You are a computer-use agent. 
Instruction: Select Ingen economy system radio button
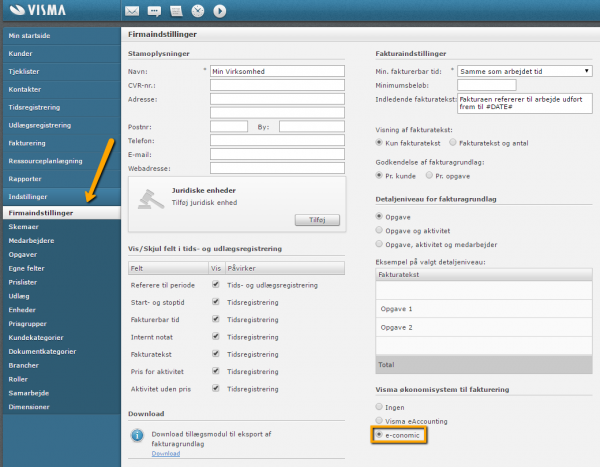point(379,407)
